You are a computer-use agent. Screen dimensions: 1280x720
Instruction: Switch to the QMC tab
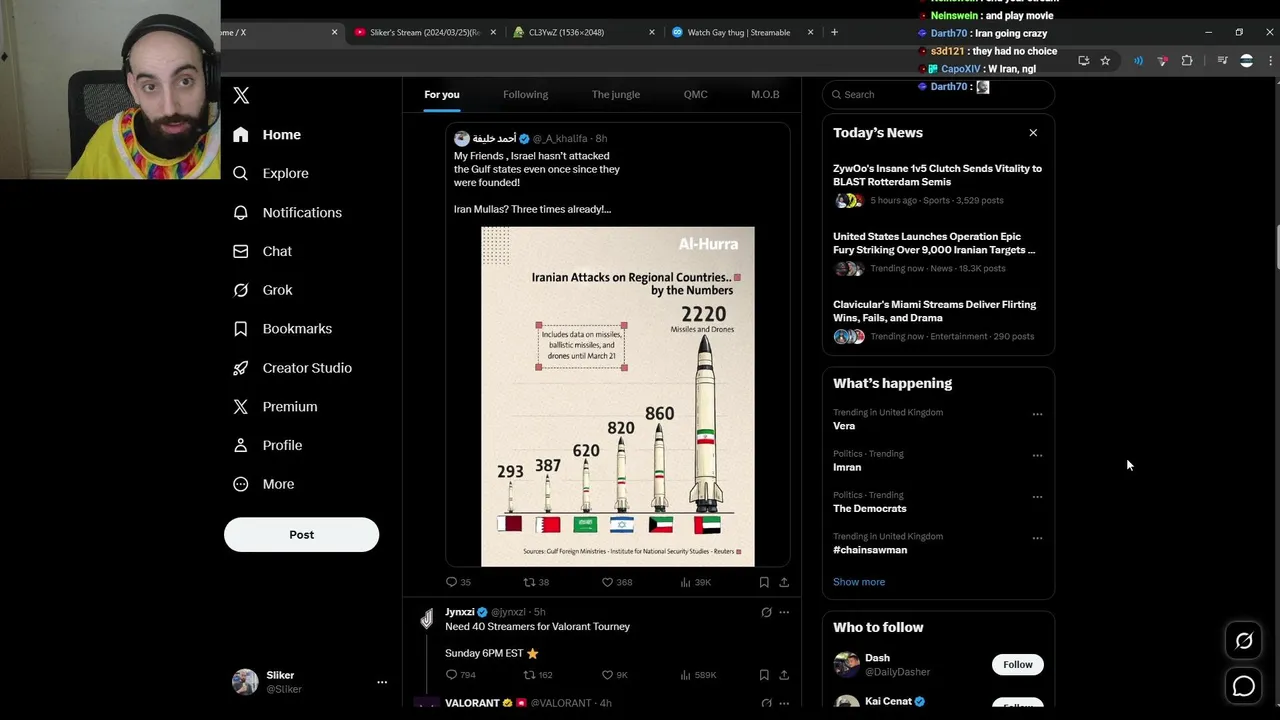click(x=695, y=95)
